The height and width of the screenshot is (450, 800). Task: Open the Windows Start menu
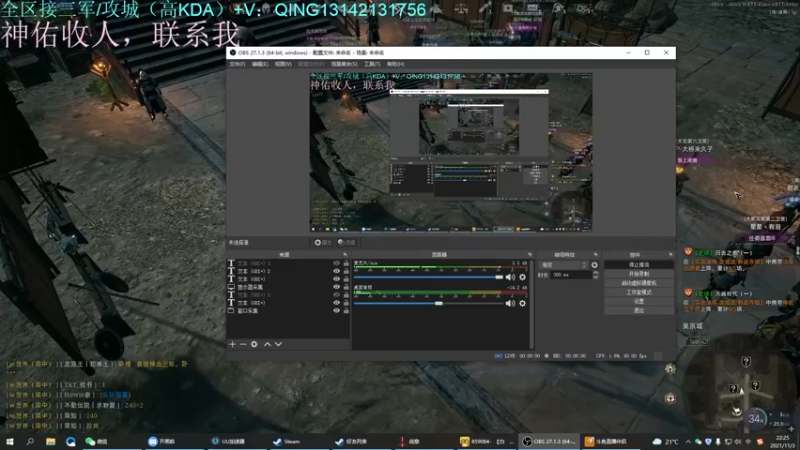[x=10, y=441]
